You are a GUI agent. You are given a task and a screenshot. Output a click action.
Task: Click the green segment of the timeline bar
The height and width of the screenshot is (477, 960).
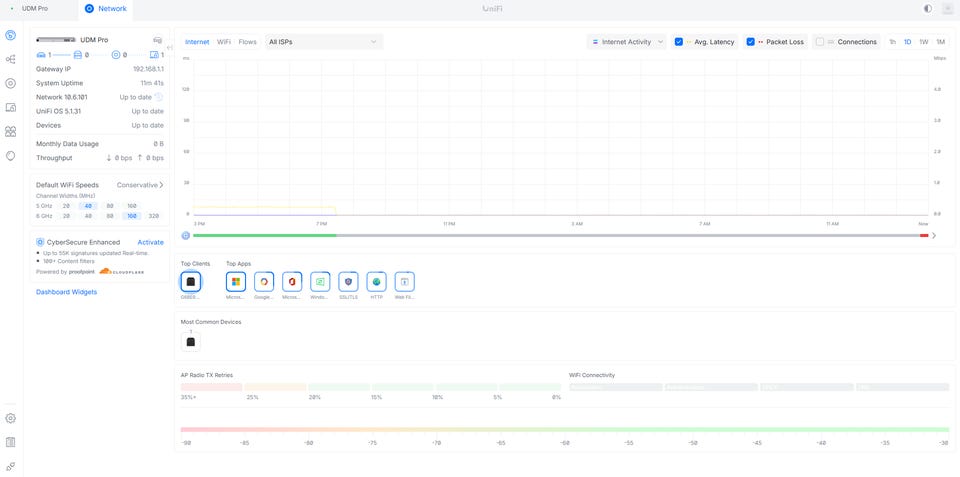tap(264, 235)
